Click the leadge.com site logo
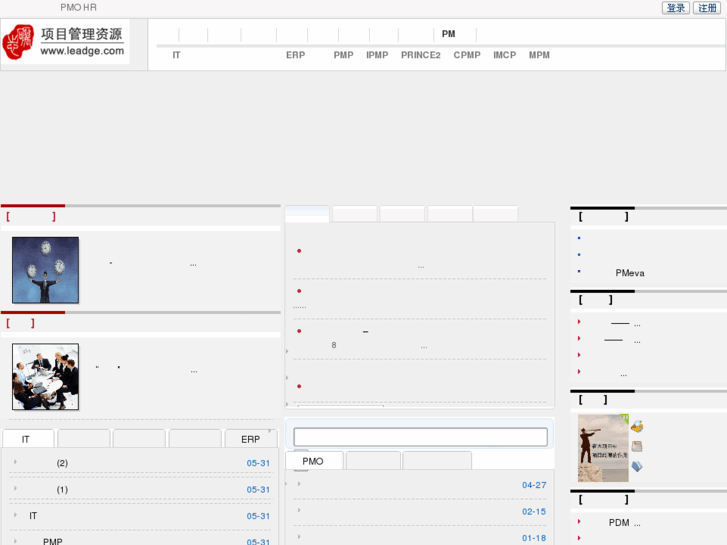 pyautogui.click(x=65, y=42)
